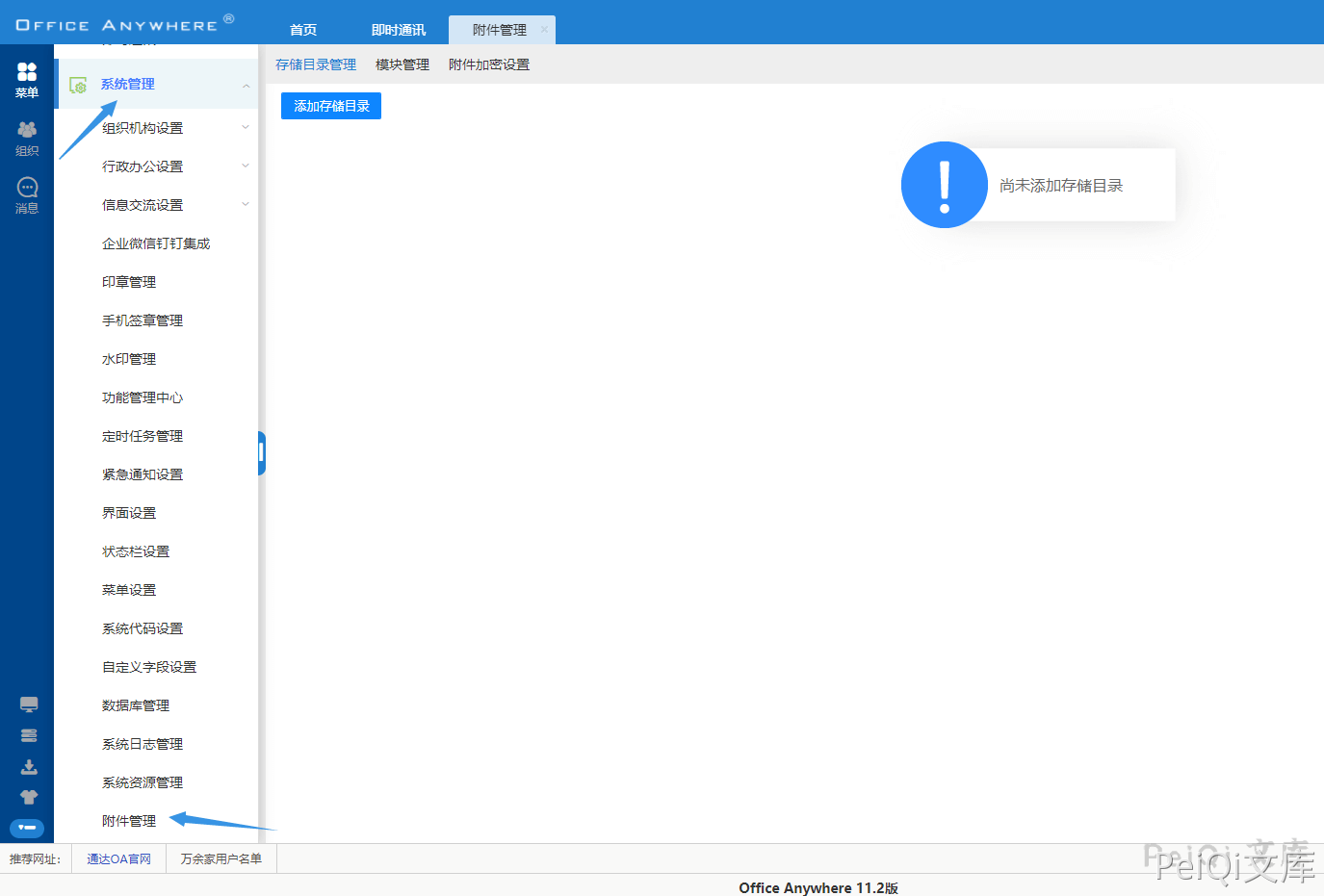Select 企业微信钉钉集成 in the menu

click(156, 243)
